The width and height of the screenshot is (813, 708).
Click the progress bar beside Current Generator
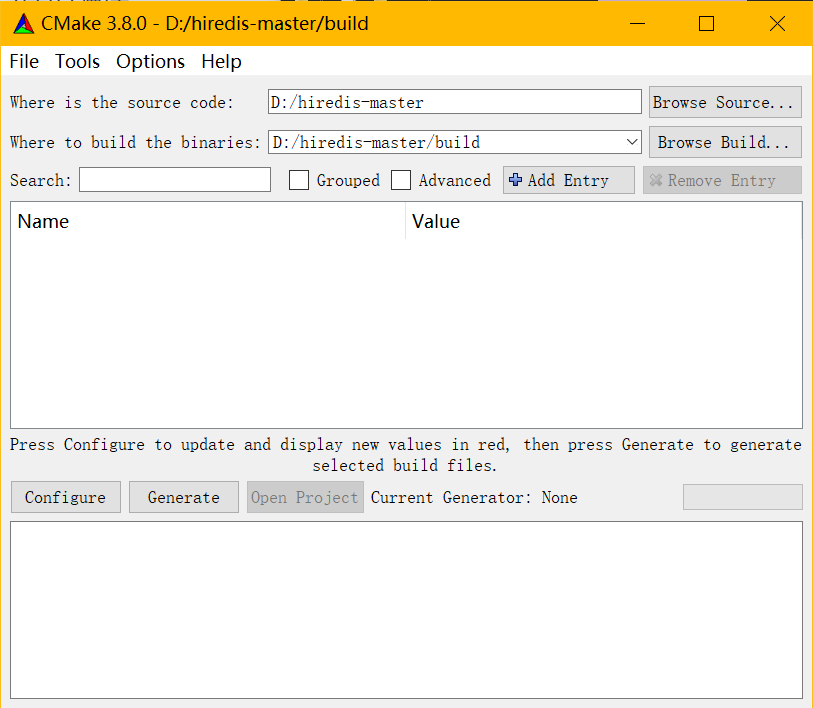(742, 497)
